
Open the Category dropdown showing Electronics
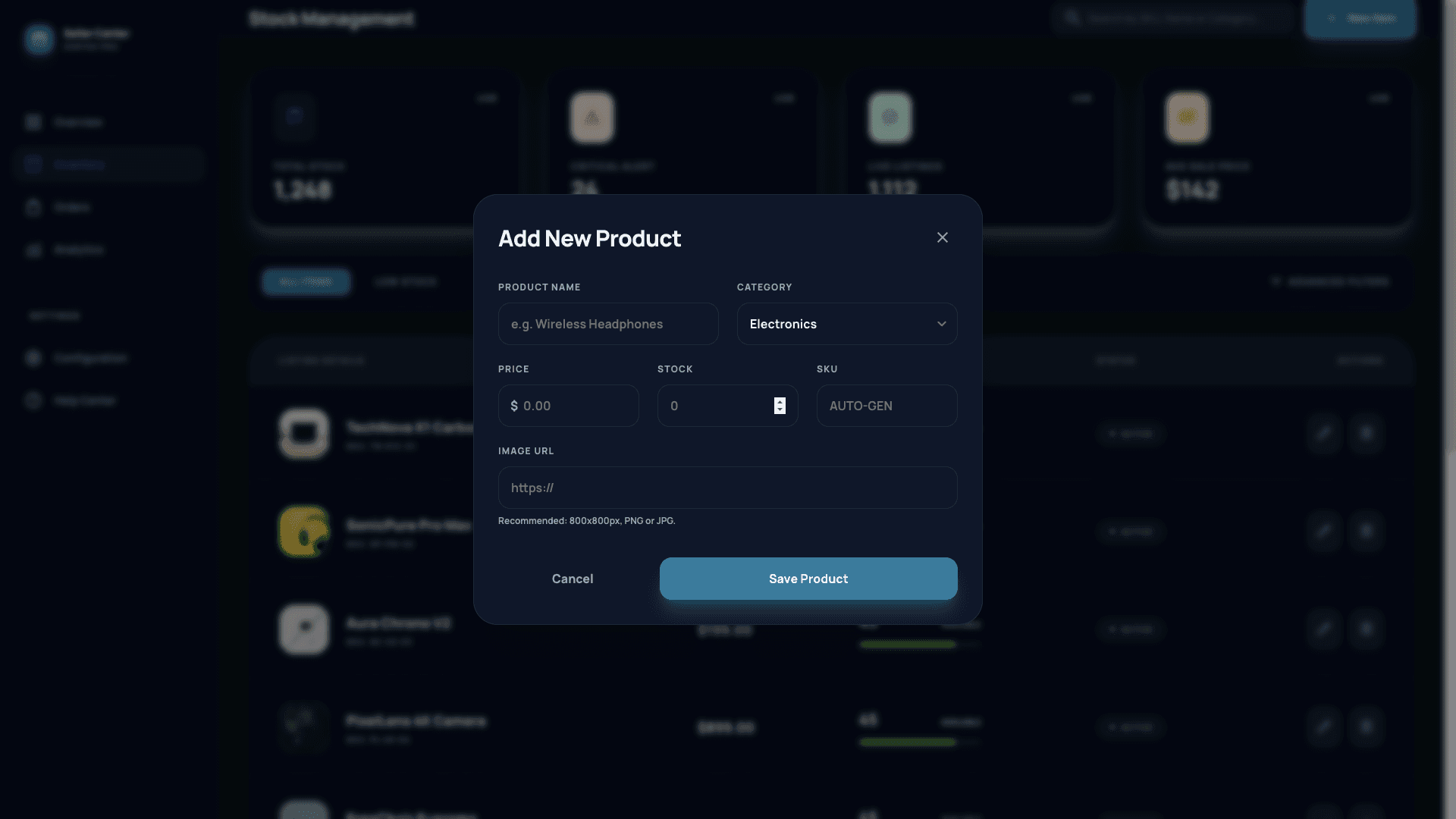point(846,324)
